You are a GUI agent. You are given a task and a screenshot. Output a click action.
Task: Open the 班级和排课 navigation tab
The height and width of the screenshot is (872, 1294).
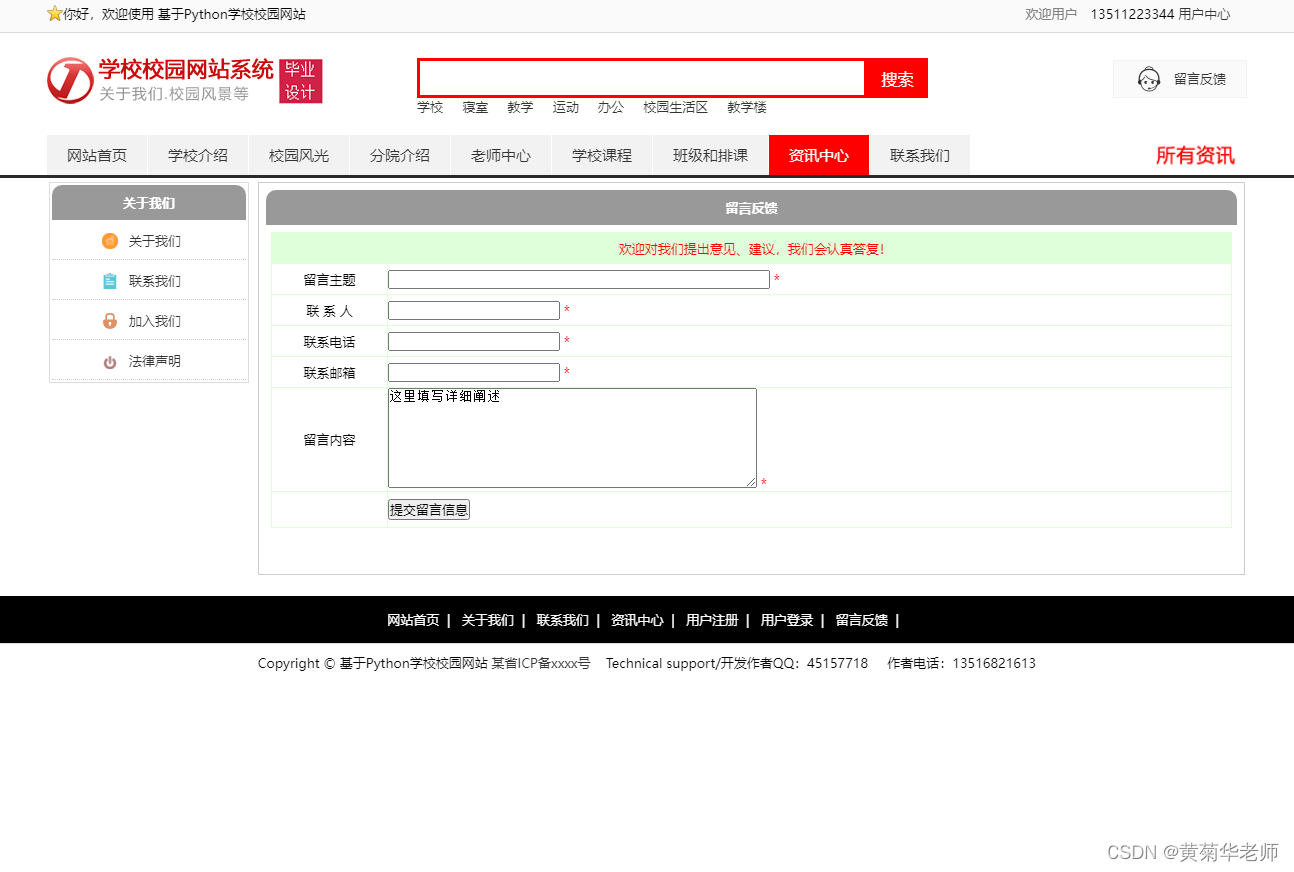pos(711,155)
